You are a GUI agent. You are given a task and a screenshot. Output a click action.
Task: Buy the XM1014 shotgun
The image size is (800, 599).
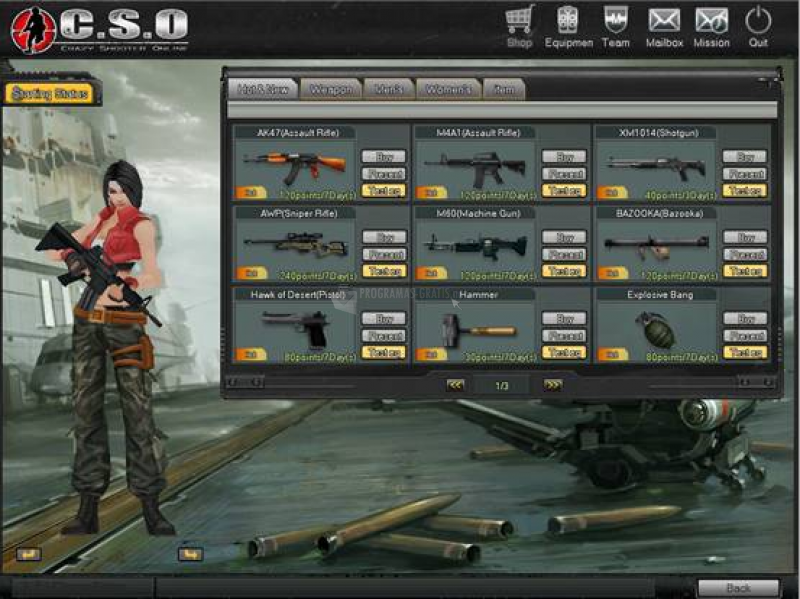pyautogui.click(x=745, y=157)
